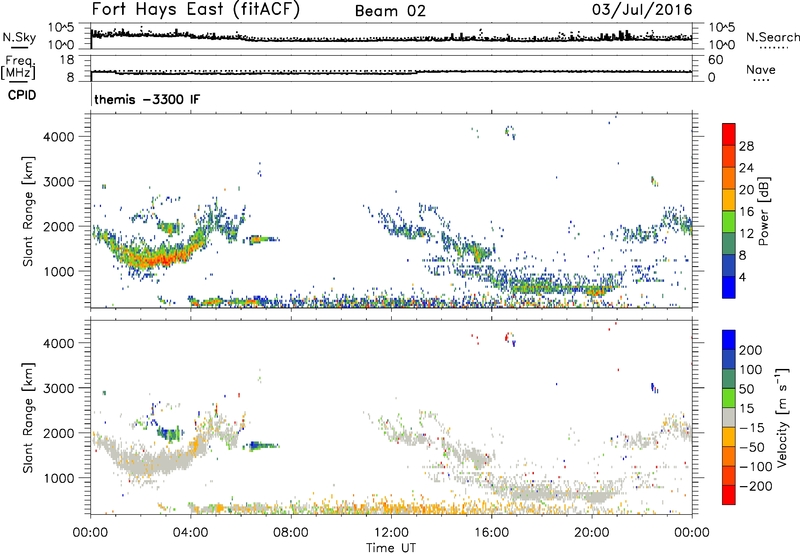Click the '4000' tick on power panel
Image resolution: width=800 pixels, height=554 pixels.
[59, 137]
